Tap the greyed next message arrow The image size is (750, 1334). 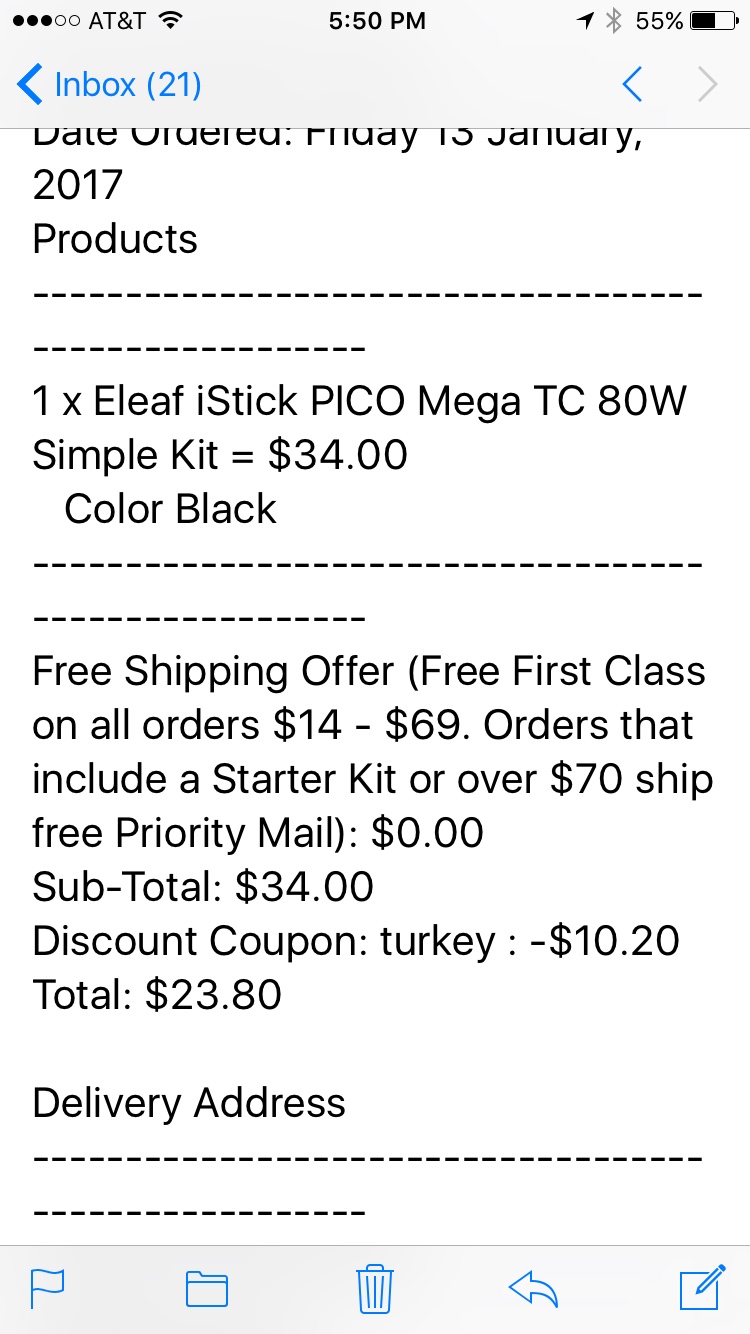point(707,85)
